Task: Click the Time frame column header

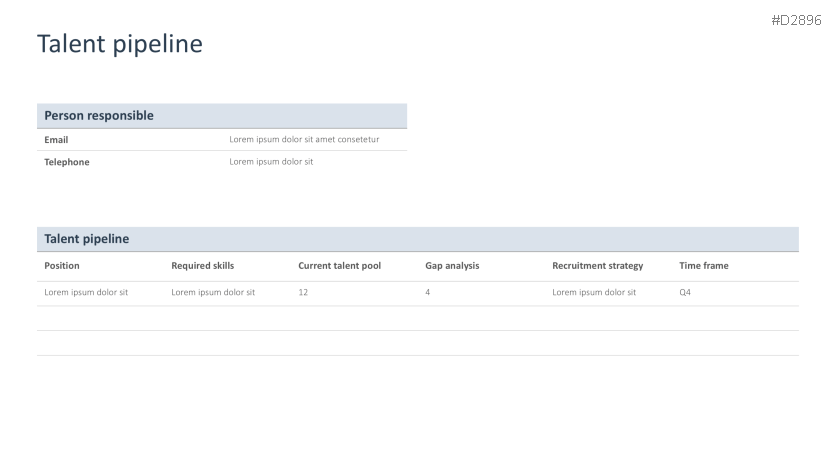Action: tap(704, 266)
